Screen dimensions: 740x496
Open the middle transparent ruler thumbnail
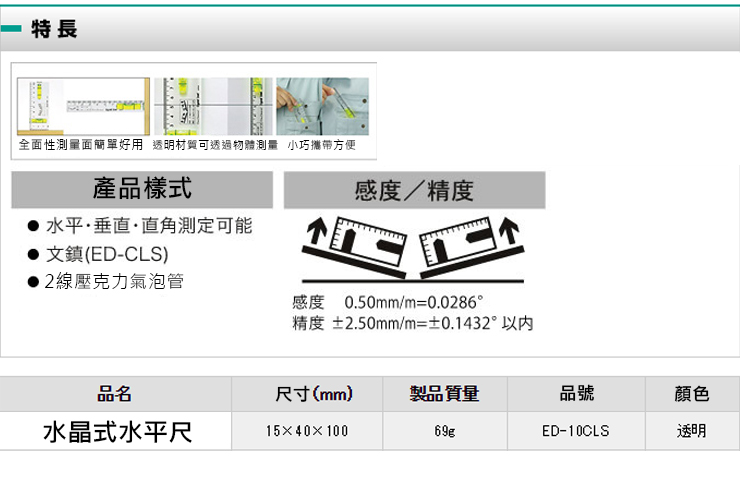(213, 106)
